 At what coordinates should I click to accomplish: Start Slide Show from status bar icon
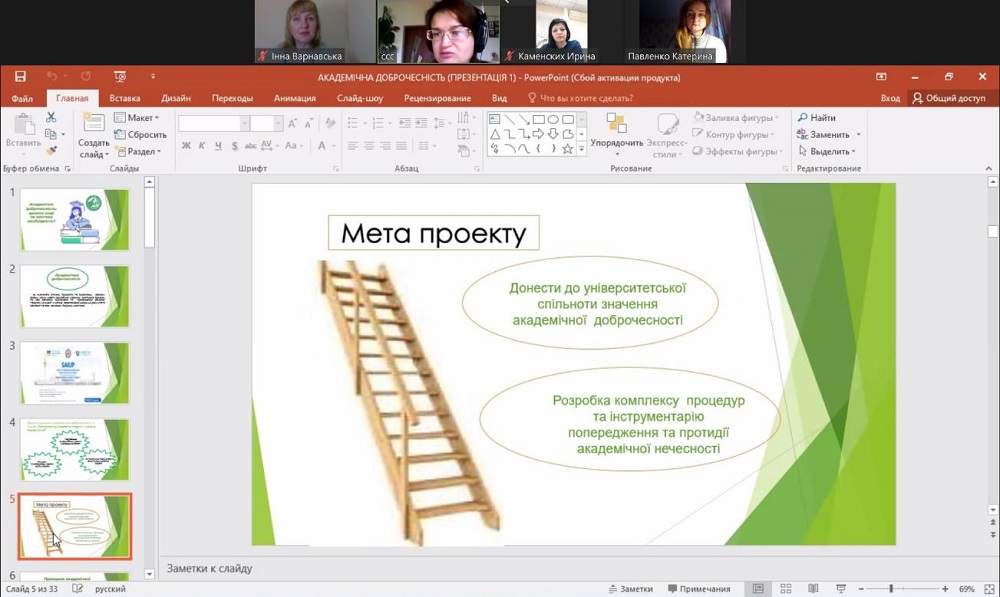click(x=841, y=589)
